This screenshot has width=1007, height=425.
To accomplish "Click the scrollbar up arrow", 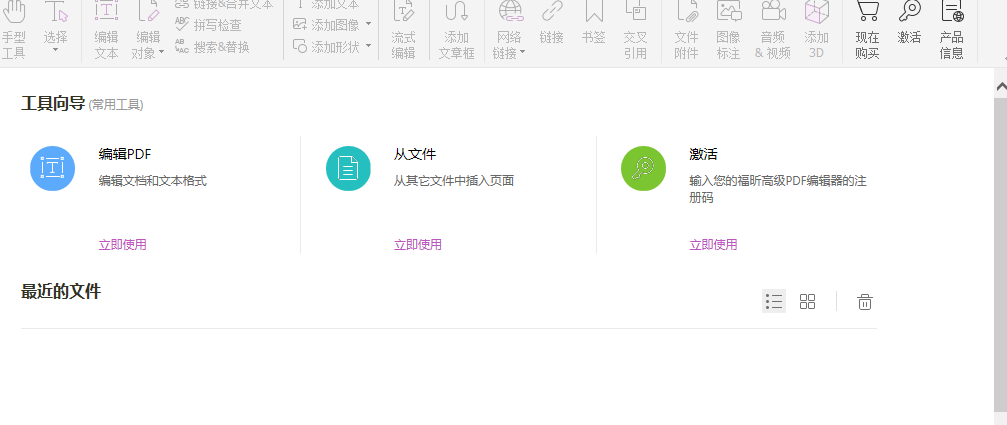I will click(x=1001, y=86).
